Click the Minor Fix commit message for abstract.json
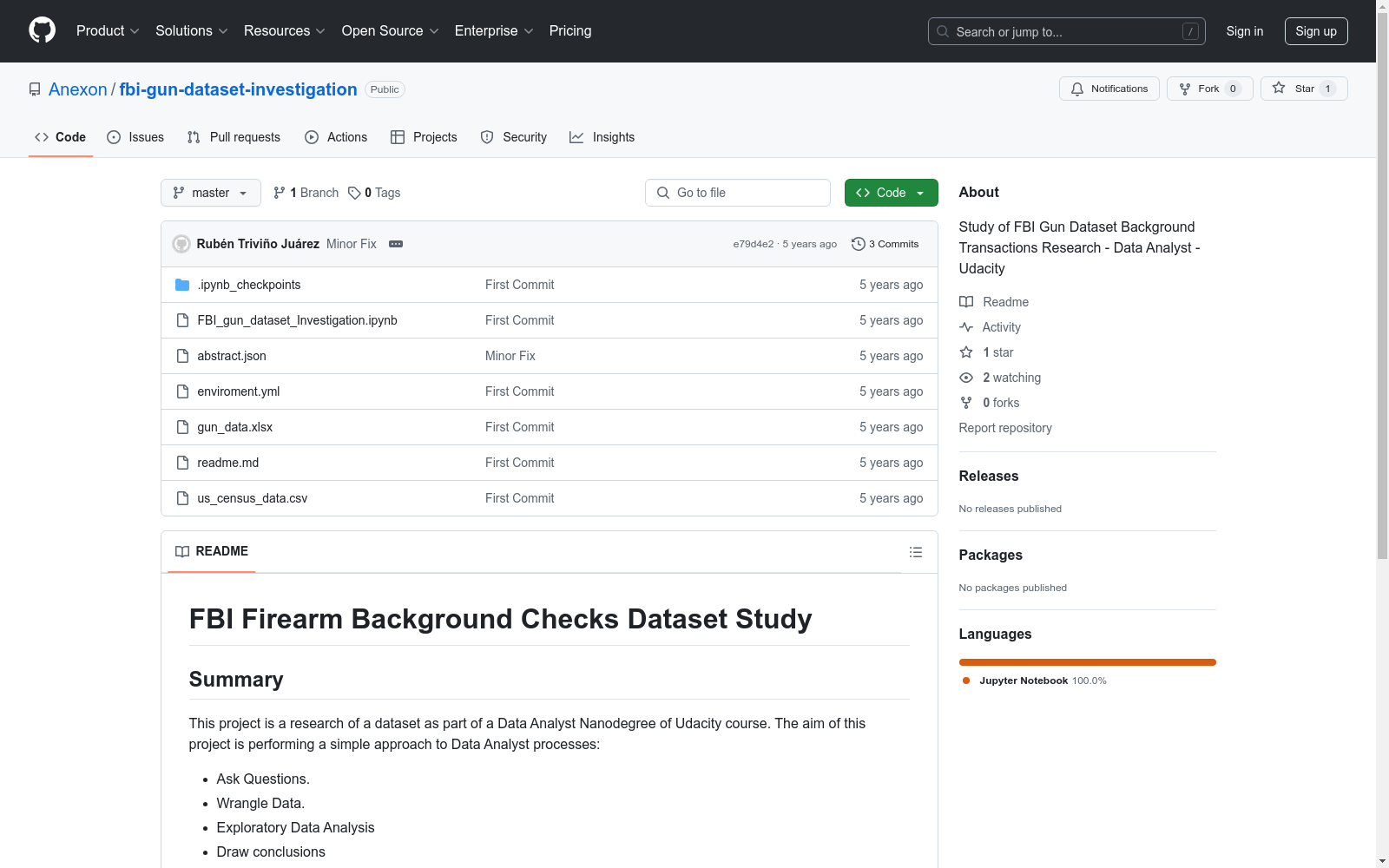The width and height of the screenshot is (1389, 868). pos(510,356)
